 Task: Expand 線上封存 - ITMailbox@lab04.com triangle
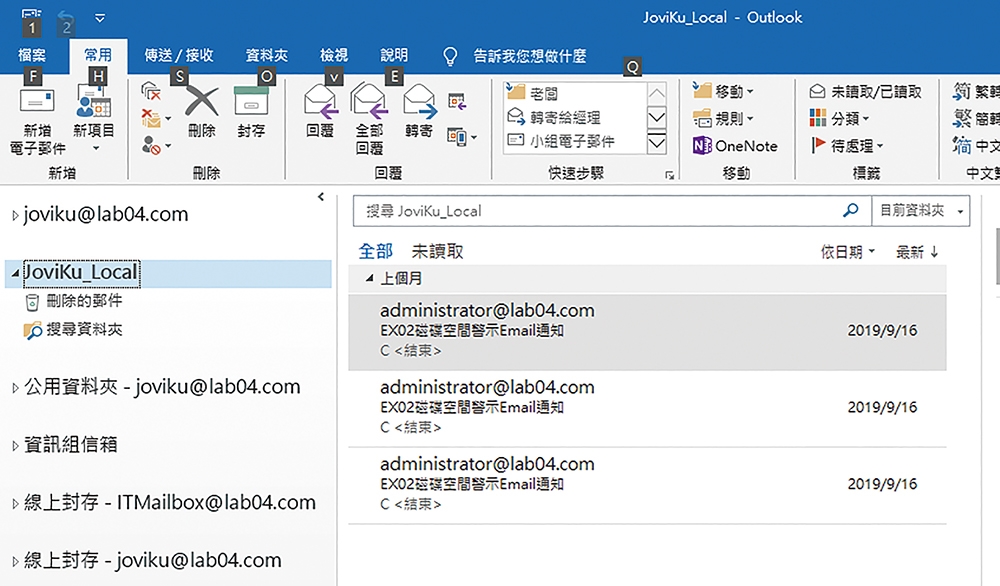point(15,504)
